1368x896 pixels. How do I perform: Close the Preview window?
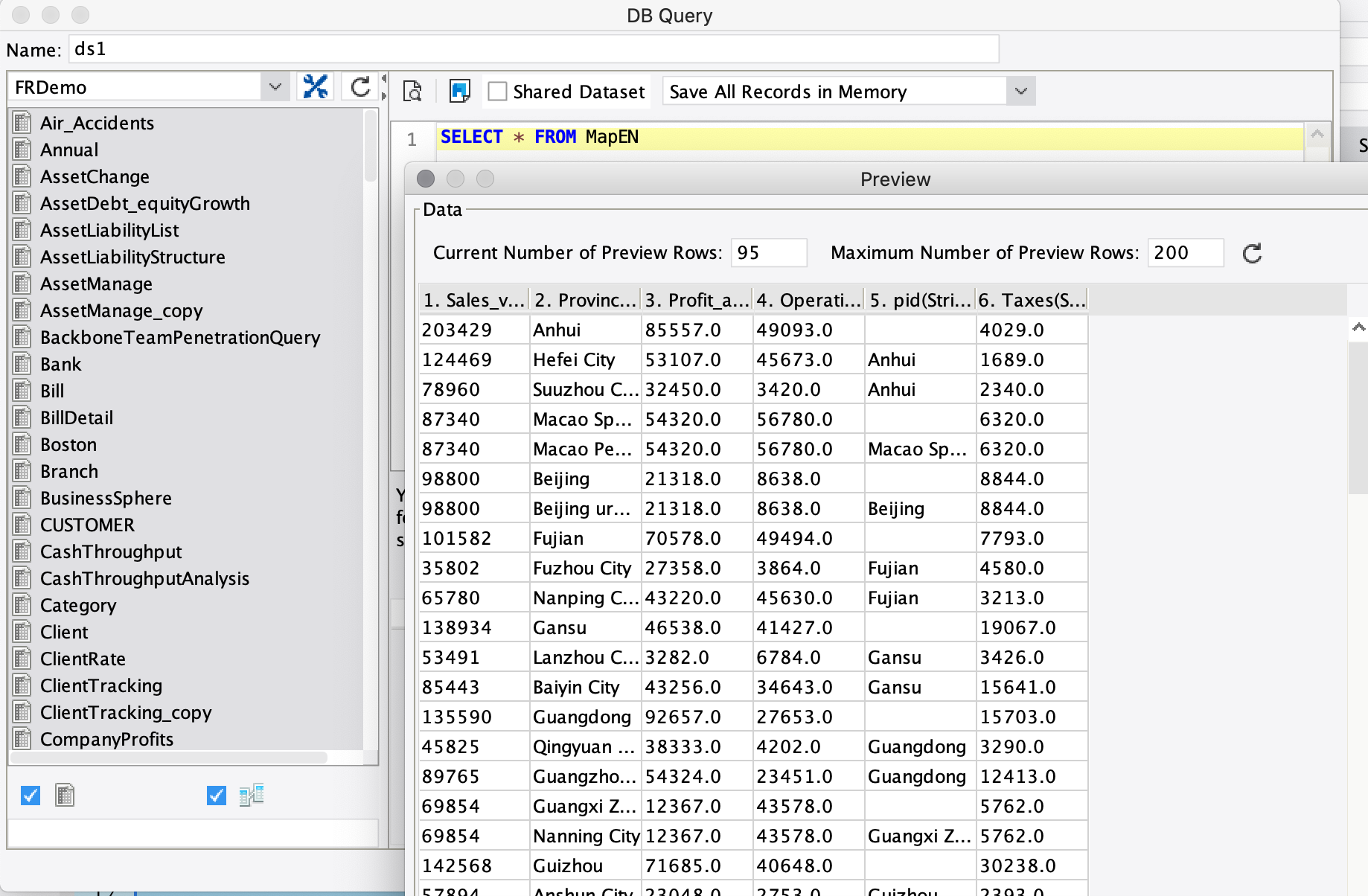[x=426, y=179]
